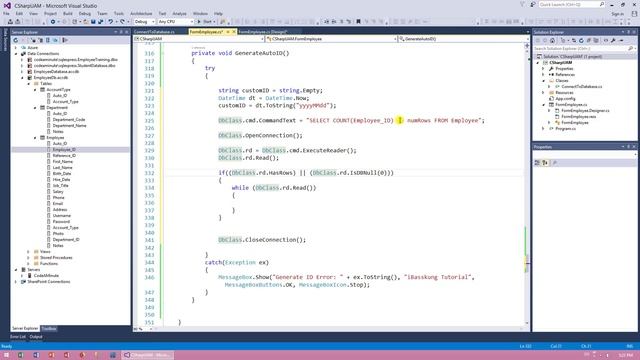Select Employee_ID column in Server Explorer
Viewport: 640px width, 360px height.
click(x=64, y=149)
